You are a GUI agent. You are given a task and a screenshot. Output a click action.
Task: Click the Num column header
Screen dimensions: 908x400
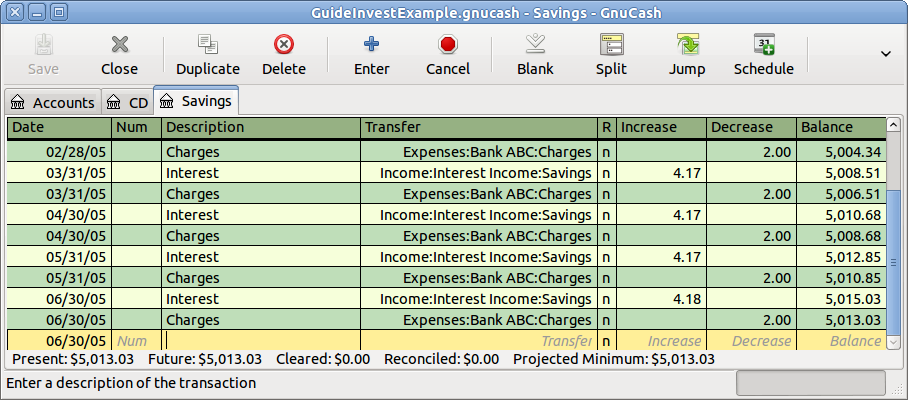(137, 127)
